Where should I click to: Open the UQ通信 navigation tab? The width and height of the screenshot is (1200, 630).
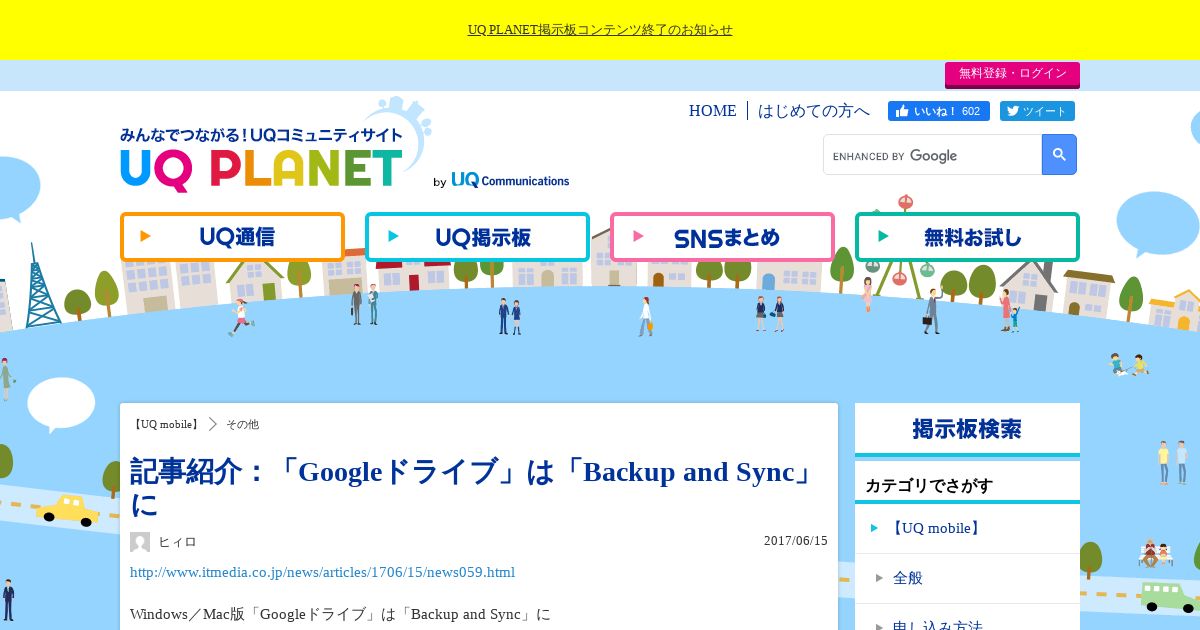coord(232,237)
